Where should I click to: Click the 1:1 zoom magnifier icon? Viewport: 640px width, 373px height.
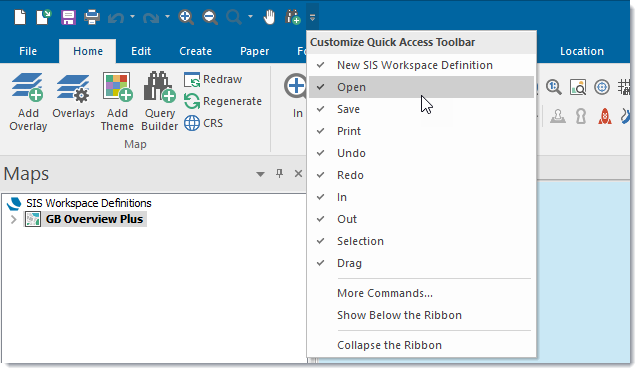(x=553, y=87)
